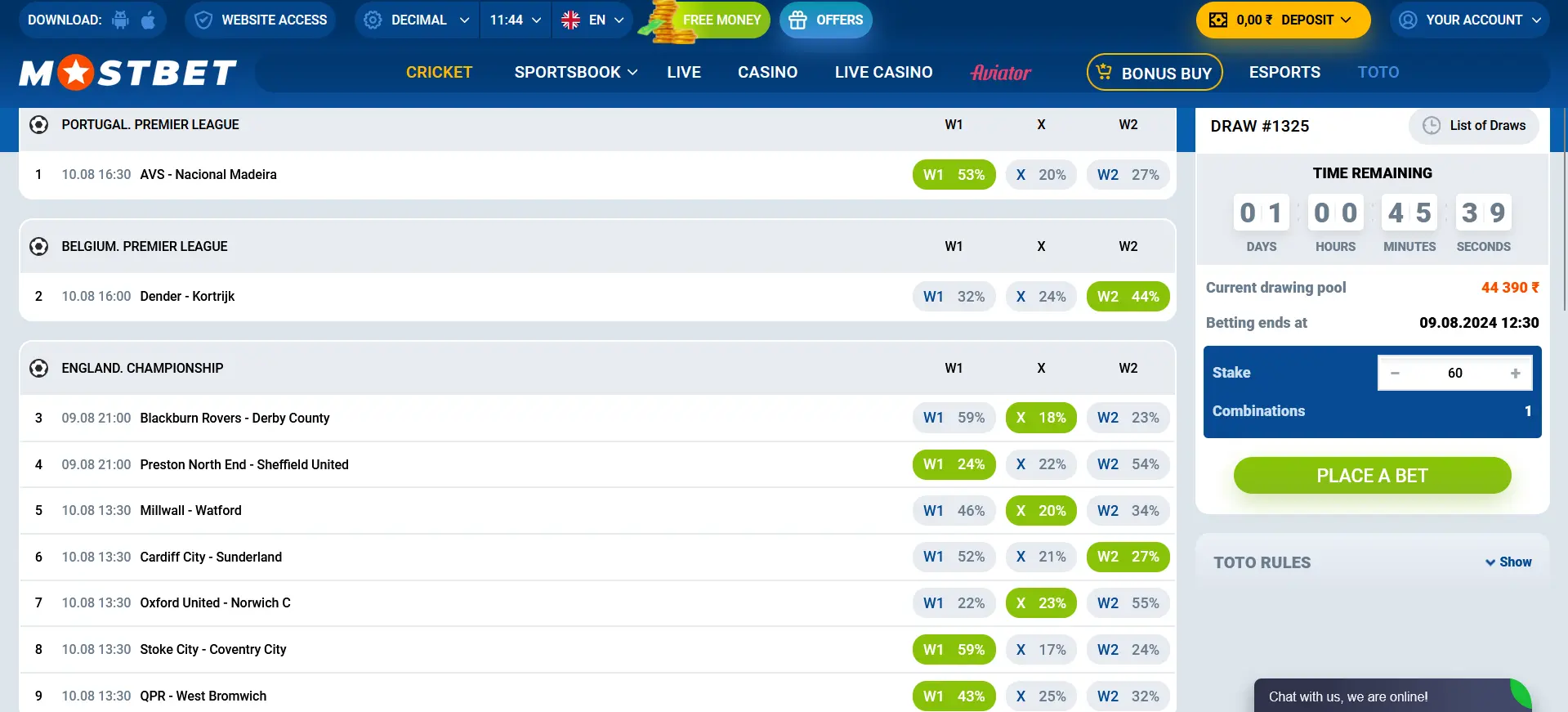Download the Android app via robot icon
The image size is (1568, 712).
coord(121,20)
